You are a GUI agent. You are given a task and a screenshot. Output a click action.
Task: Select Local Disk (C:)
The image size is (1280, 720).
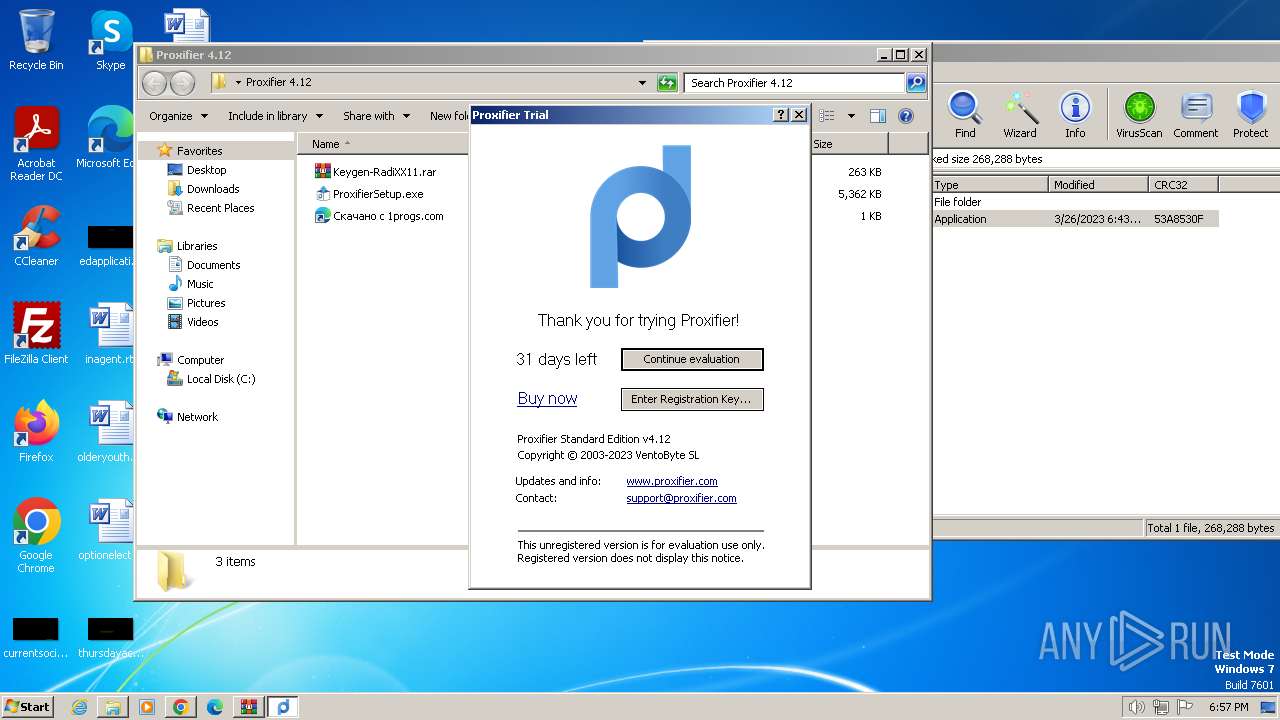coord(220,379)
